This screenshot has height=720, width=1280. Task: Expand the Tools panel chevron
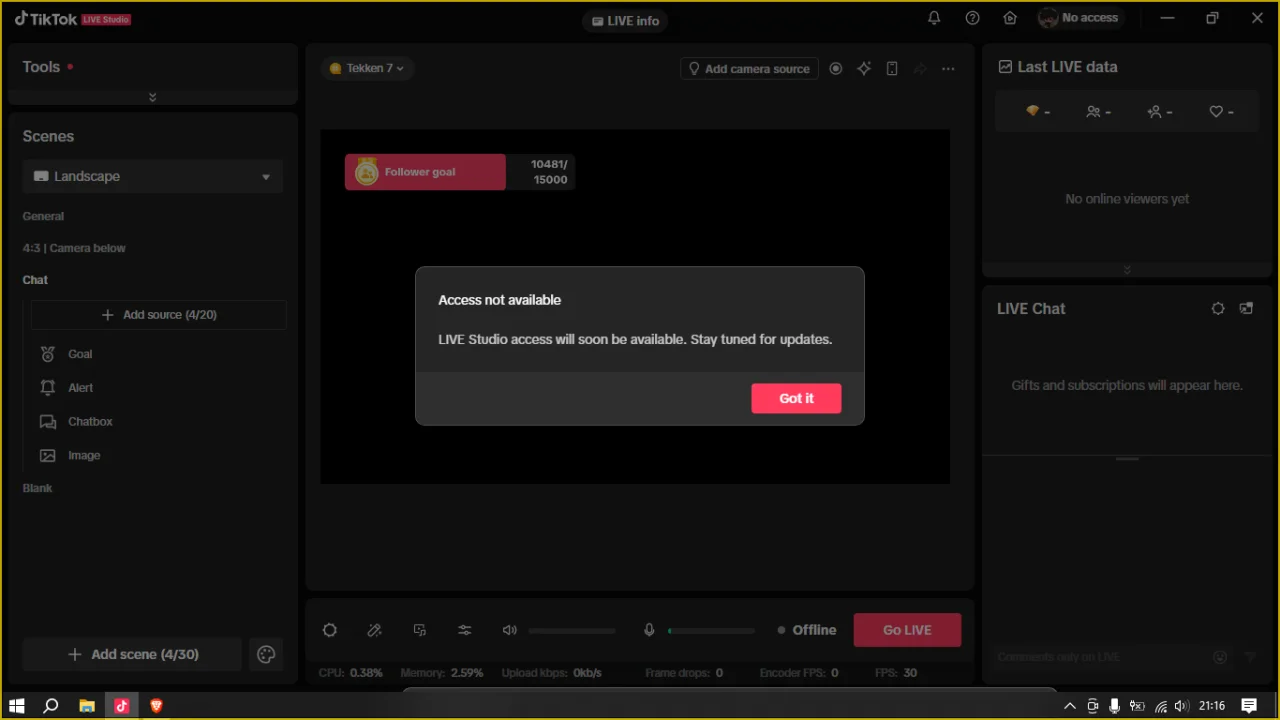[152, 97]
